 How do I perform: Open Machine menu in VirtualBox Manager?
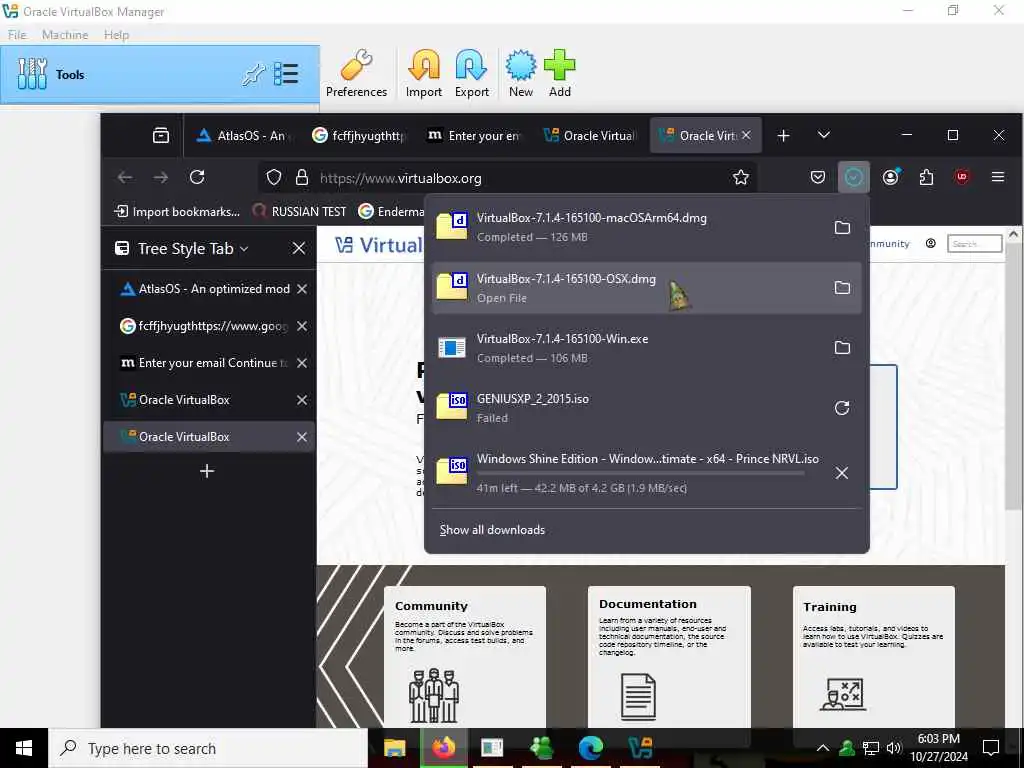pos(65,35)
